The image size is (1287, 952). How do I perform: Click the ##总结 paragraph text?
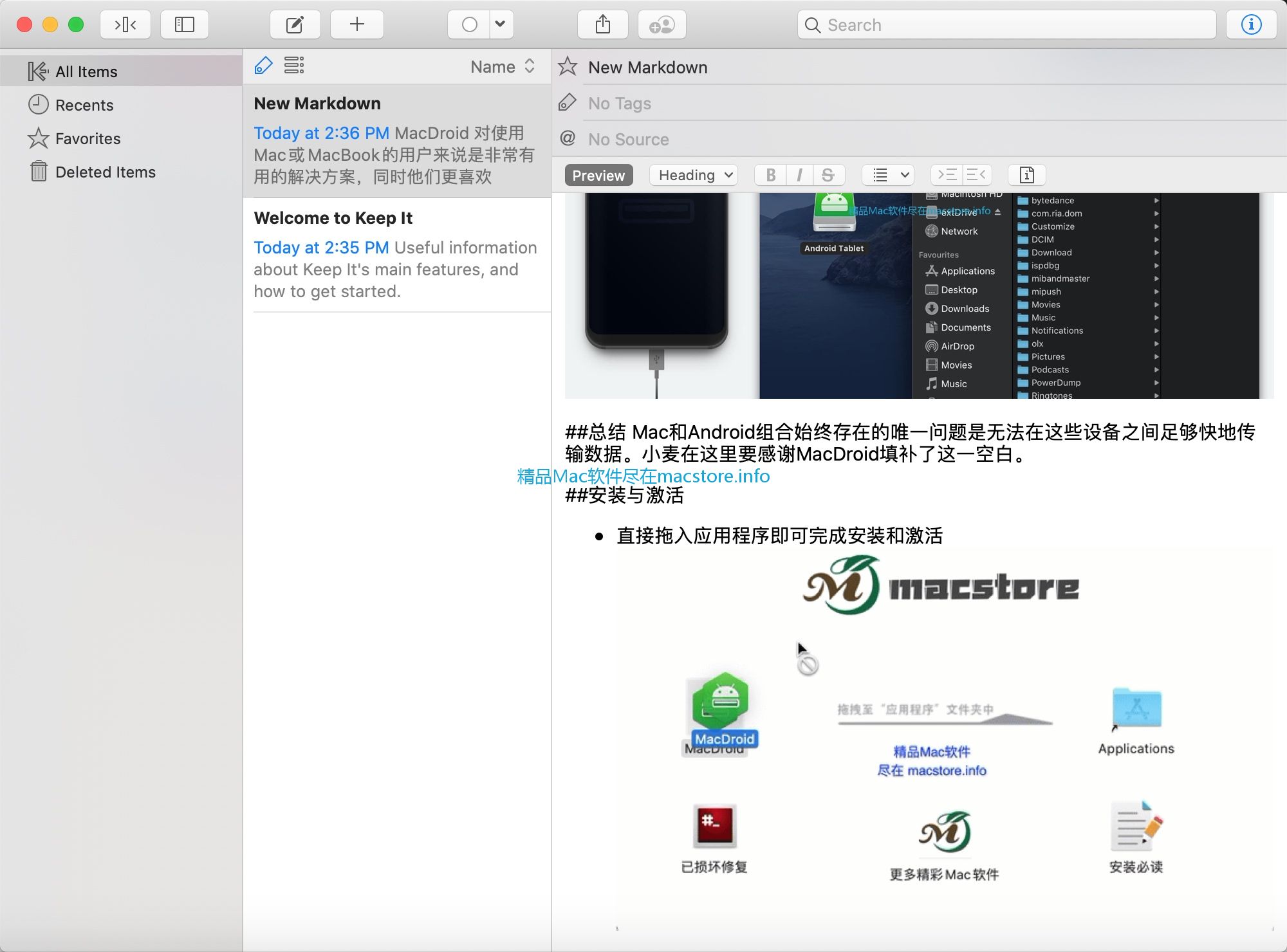pyautogui.click(x=910, y=443)
